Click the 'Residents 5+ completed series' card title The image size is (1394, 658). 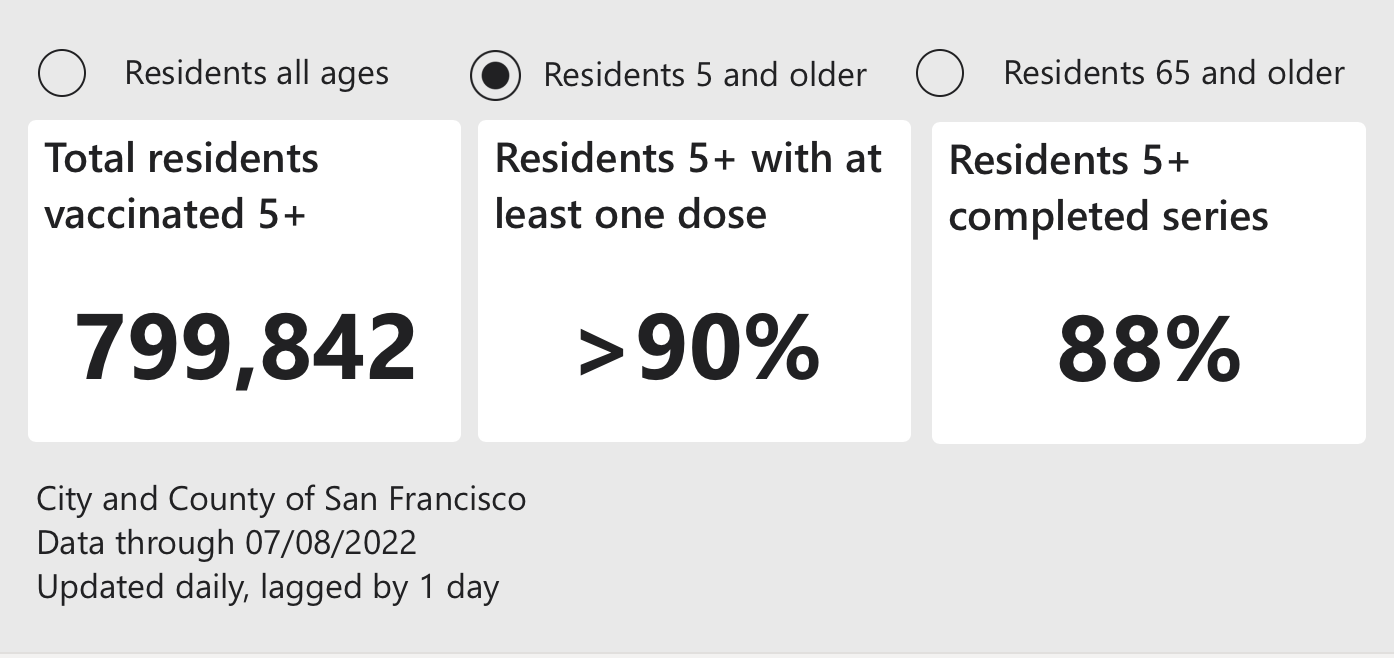[x=1108, y=188]
